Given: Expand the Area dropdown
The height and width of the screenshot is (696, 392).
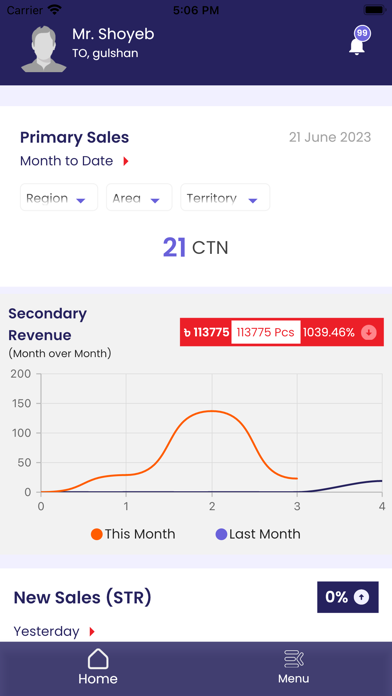Looking at the screenshot, I should pyautogui.click(x=139, y=198).
